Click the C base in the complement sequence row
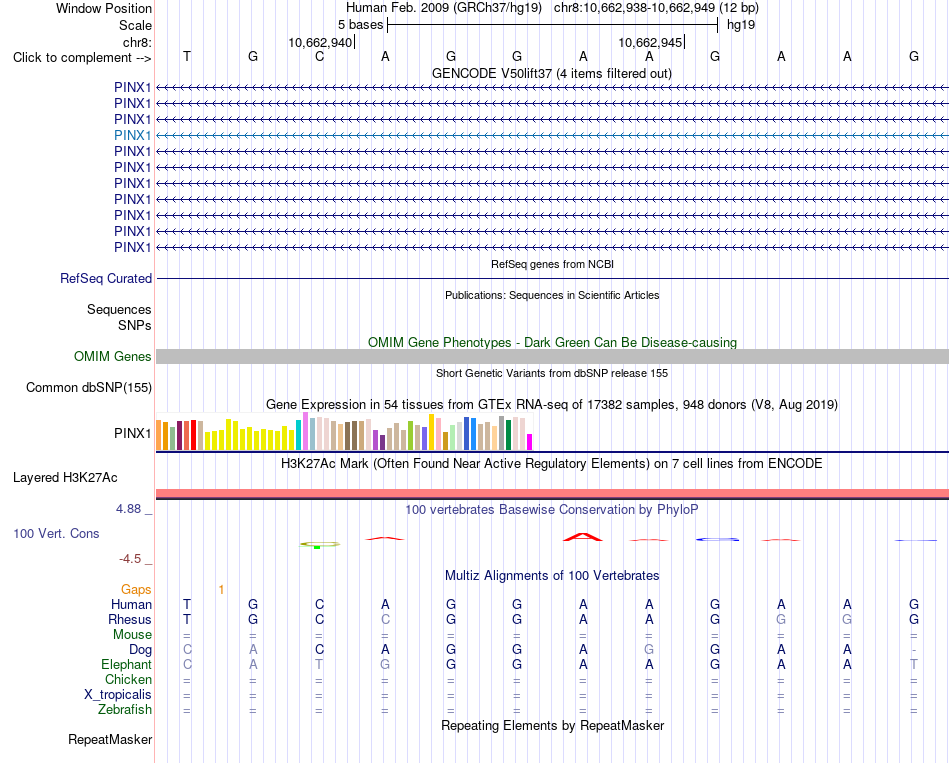This screenshot has height=763, width=950. point(319,56)
